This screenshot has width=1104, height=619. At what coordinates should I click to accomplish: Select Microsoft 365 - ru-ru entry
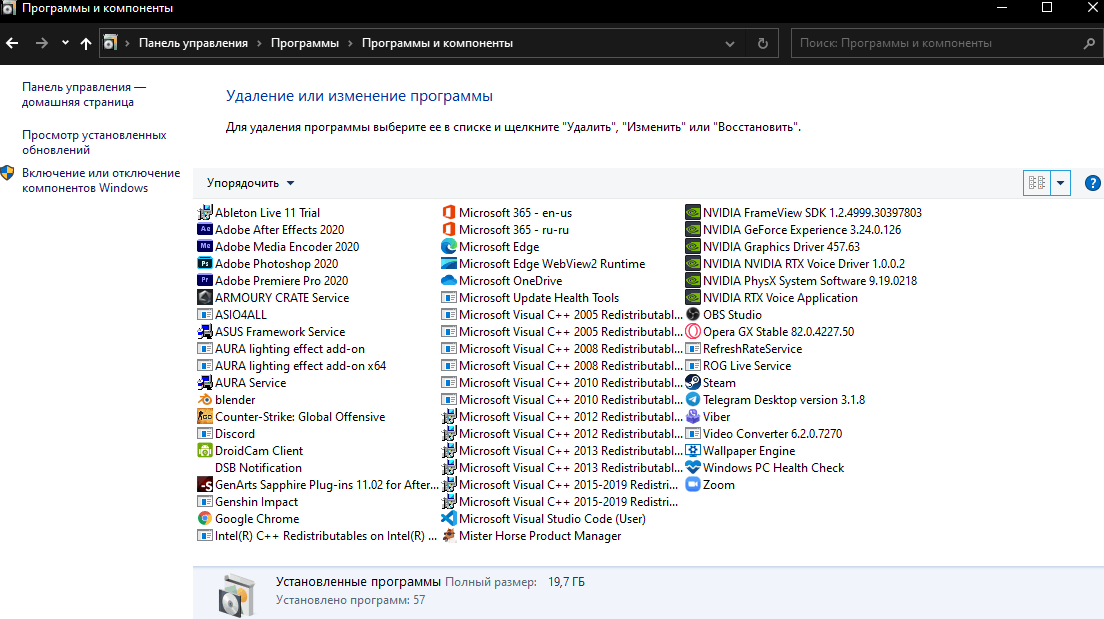pyautogui.click(x=506, y=230)
